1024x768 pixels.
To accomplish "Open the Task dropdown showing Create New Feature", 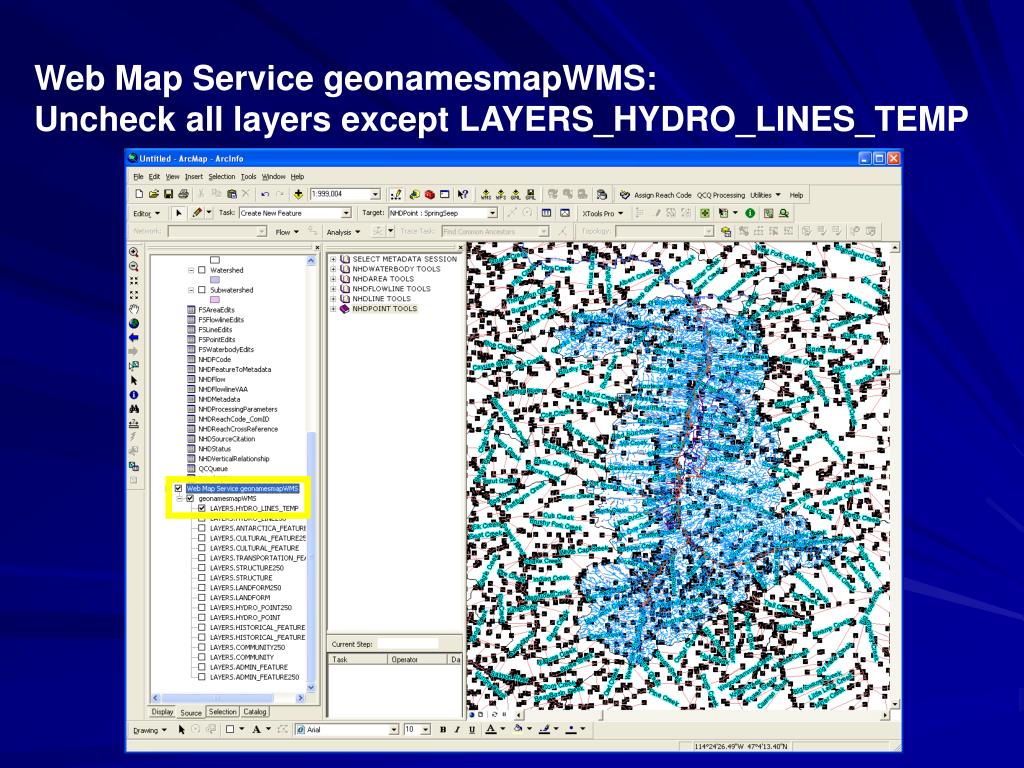I will click(x=346, y=213).
